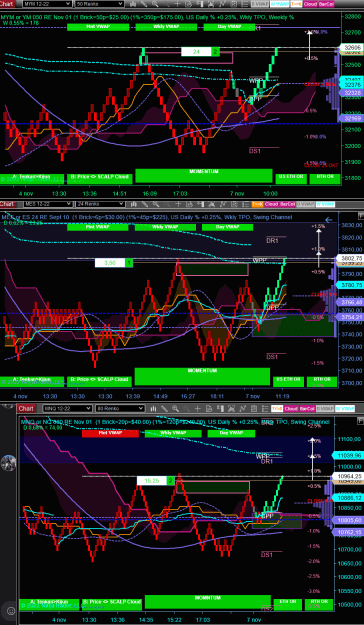This screenshot has width=364, height=625.
Task: Open drawing tools pencil in MYM chart toolbar
Action: [144, 4]
